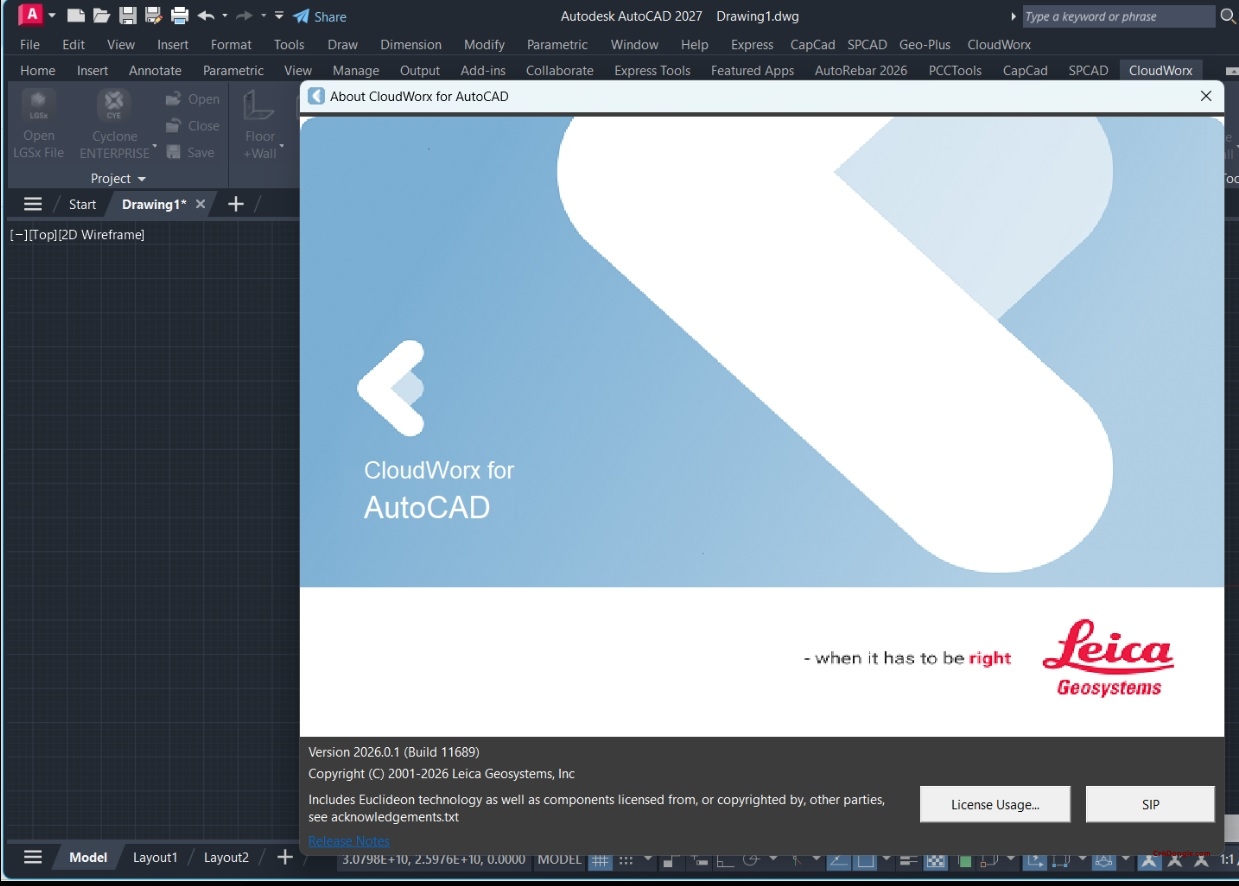The height and width of the screenshot is (886, 1239).
Task: Click the Save As icon with pencil
Action: pos(153,16)
